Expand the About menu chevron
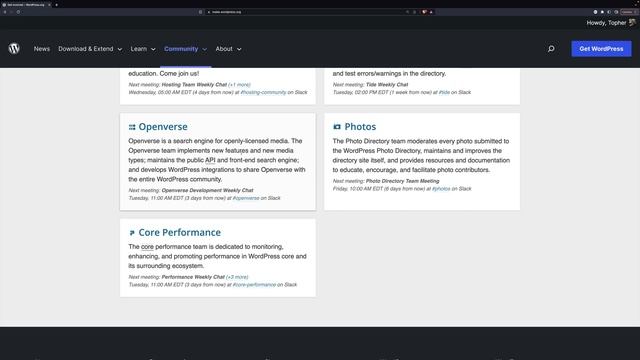The width and height of the screenshot is (640, 360). pyautogui.click(x=239, y=49)
